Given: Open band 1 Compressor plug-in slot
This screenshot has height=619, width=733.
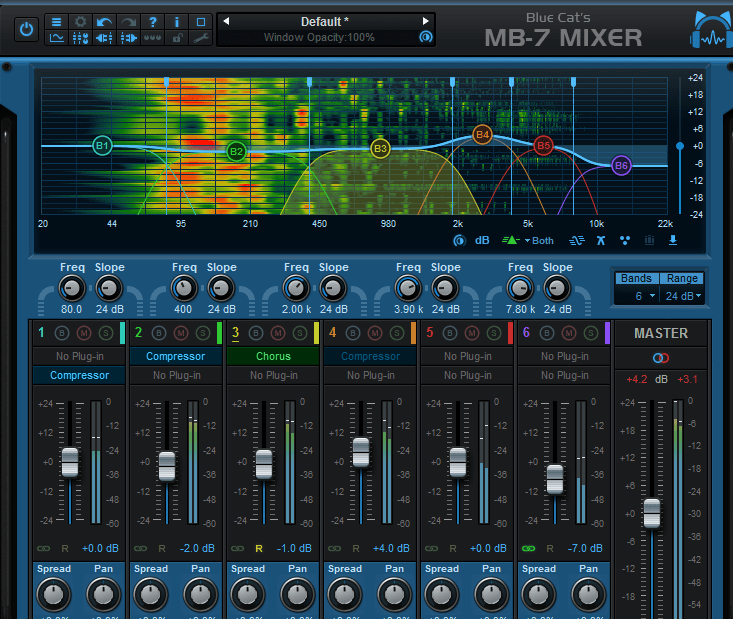Looking at the screenshot, I should [79, 375].
